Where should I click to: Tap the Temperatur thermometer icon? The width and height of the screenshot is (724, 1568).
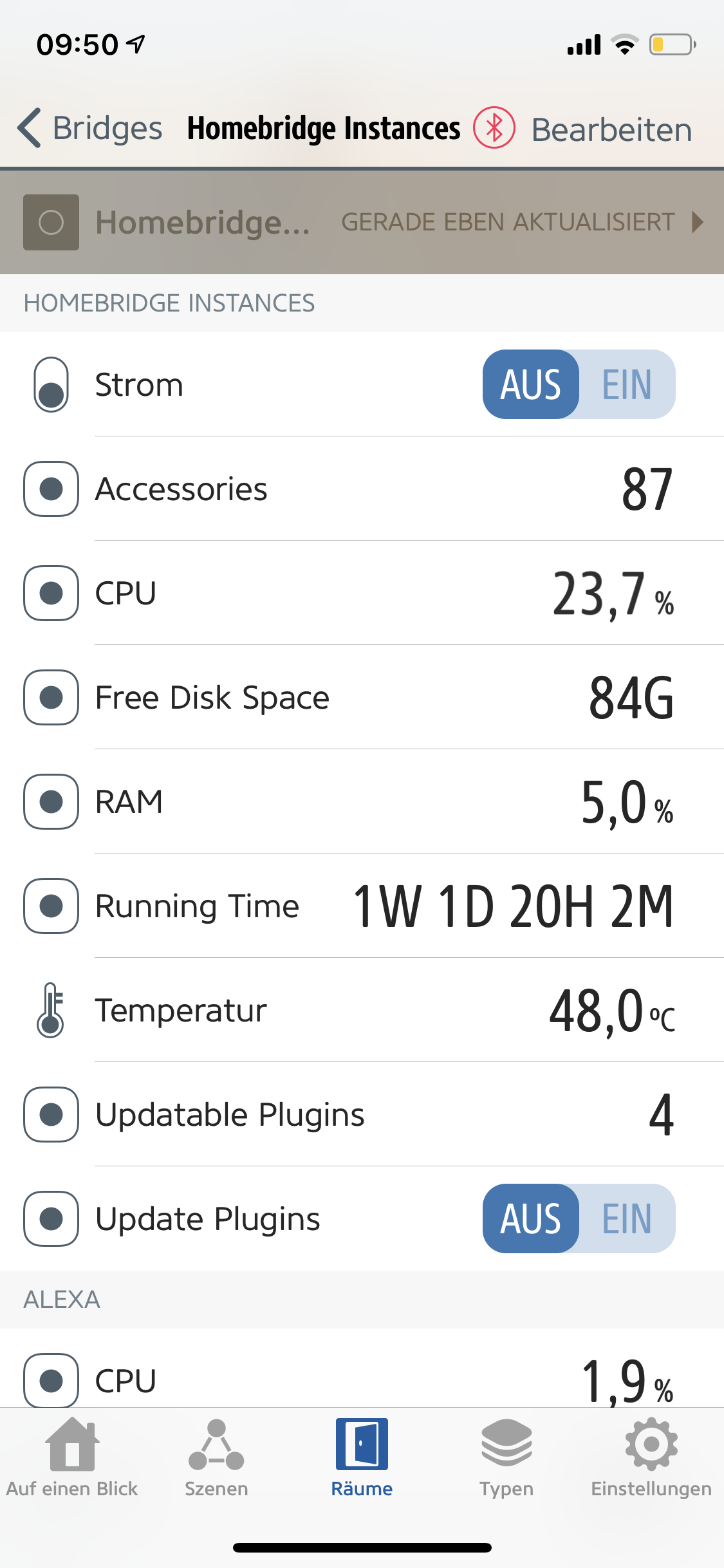point(51,1010)
